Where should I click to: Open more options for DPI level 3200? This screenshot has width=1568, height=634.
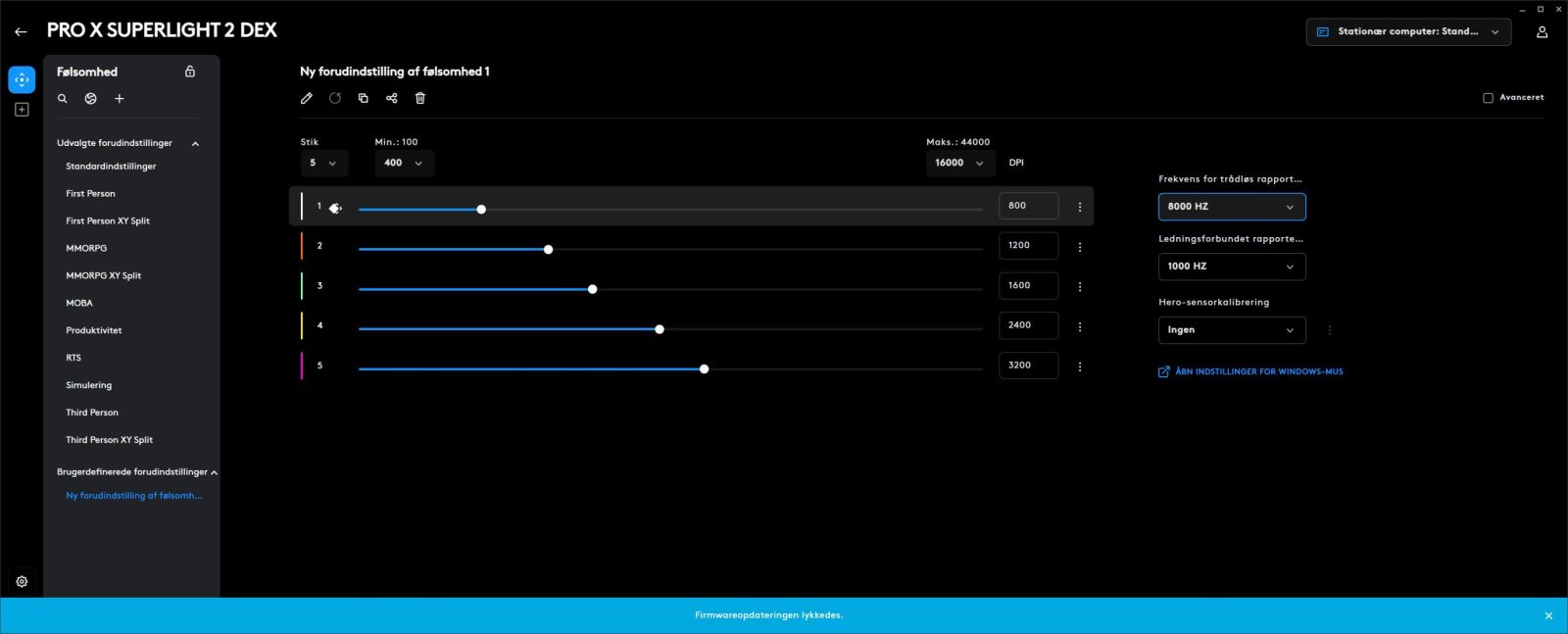[x=1080, y=366]
